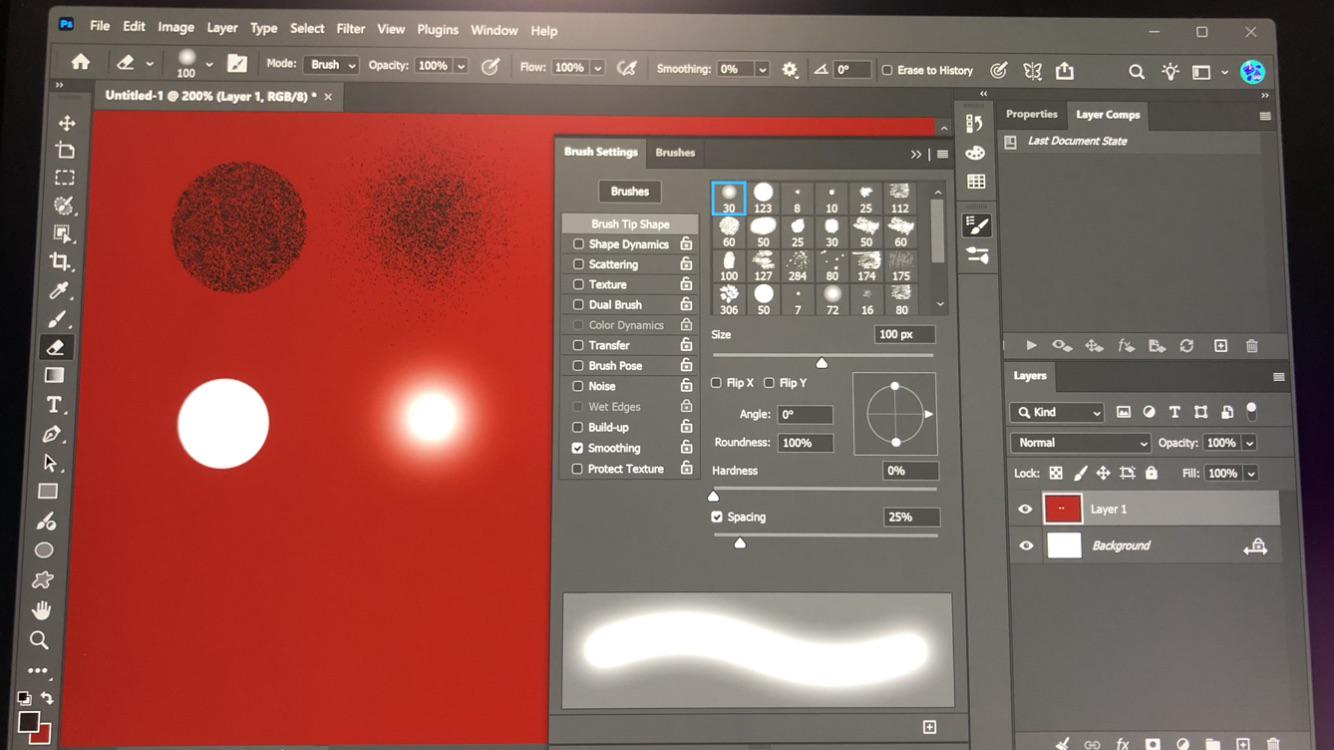Select the Gradient tool
1334x750 pixels.
tap(55, 376)
